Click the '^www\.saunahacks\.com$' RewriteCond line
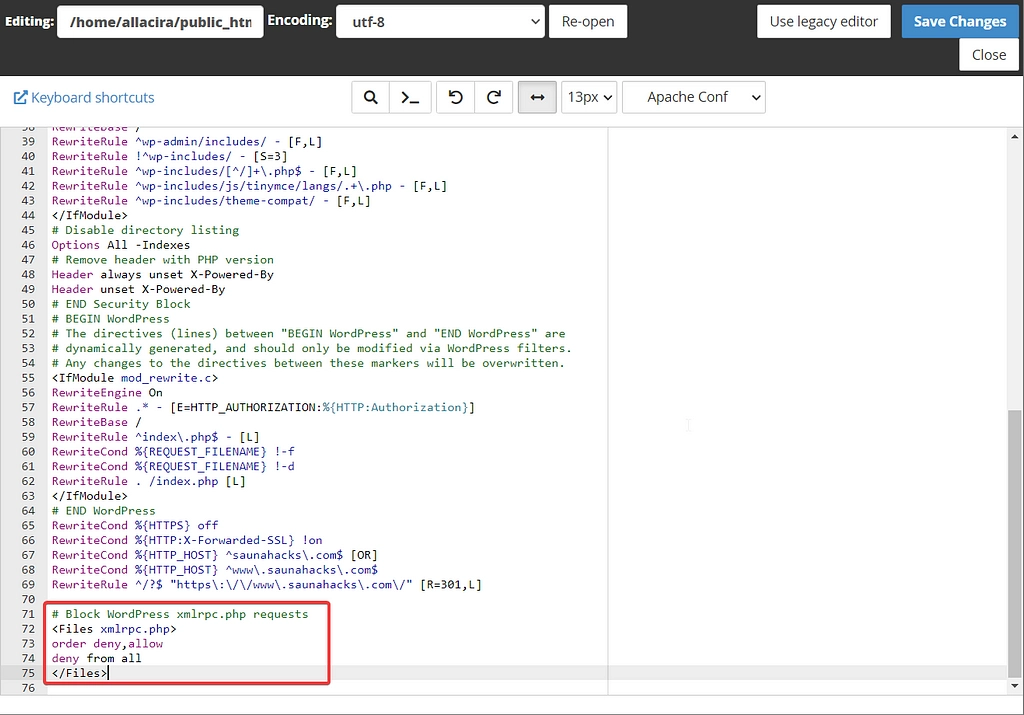Screen dimensions: 1024x715 (x=214, y=570)
